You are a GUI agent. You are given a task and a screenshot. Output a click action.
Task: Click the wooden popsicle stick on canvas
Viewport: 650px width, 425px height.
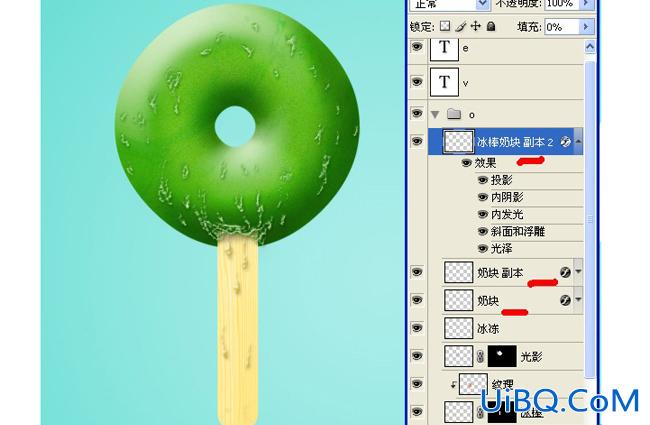238,332
